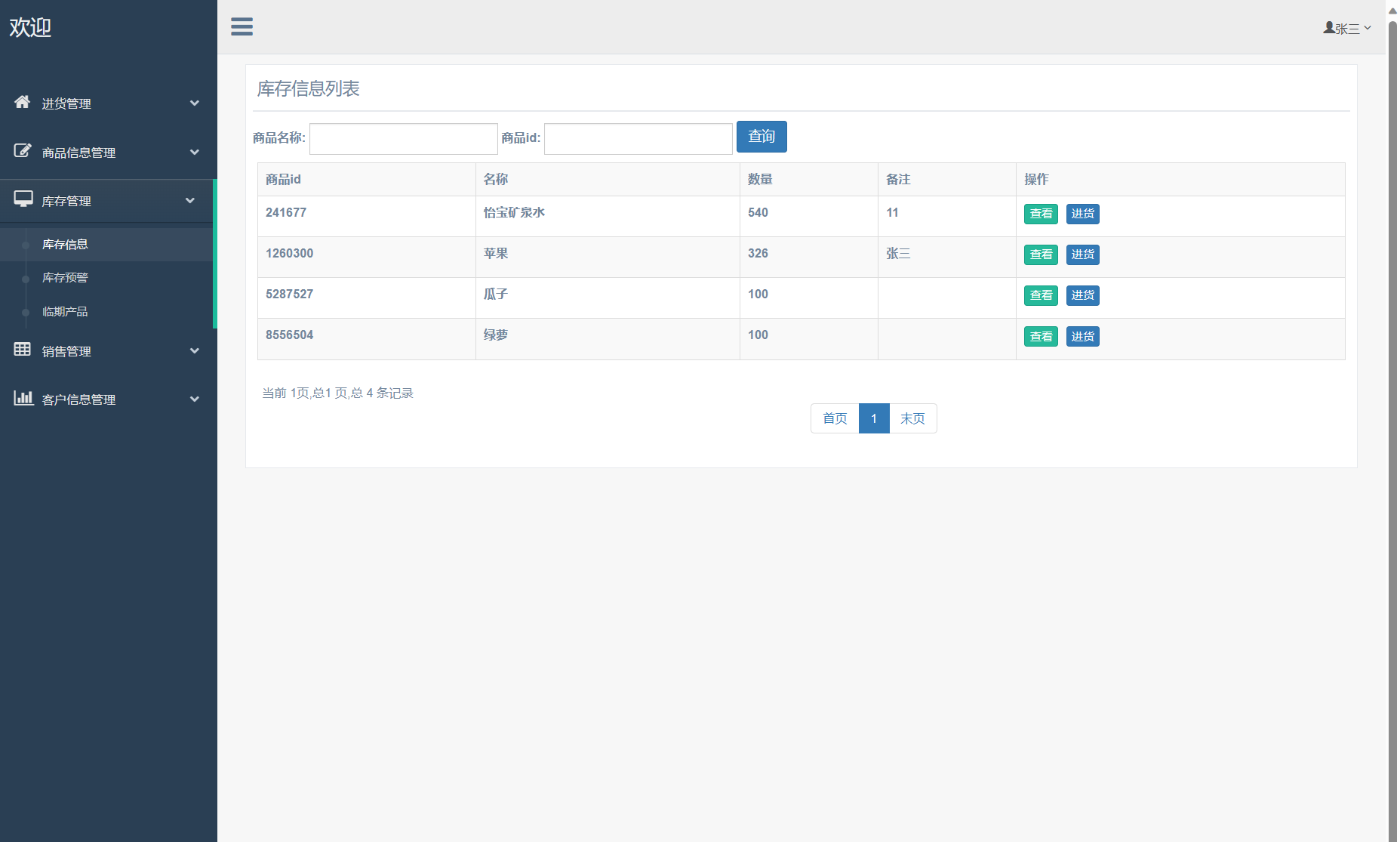Click into the 商品id search field

tap(638, 139)
